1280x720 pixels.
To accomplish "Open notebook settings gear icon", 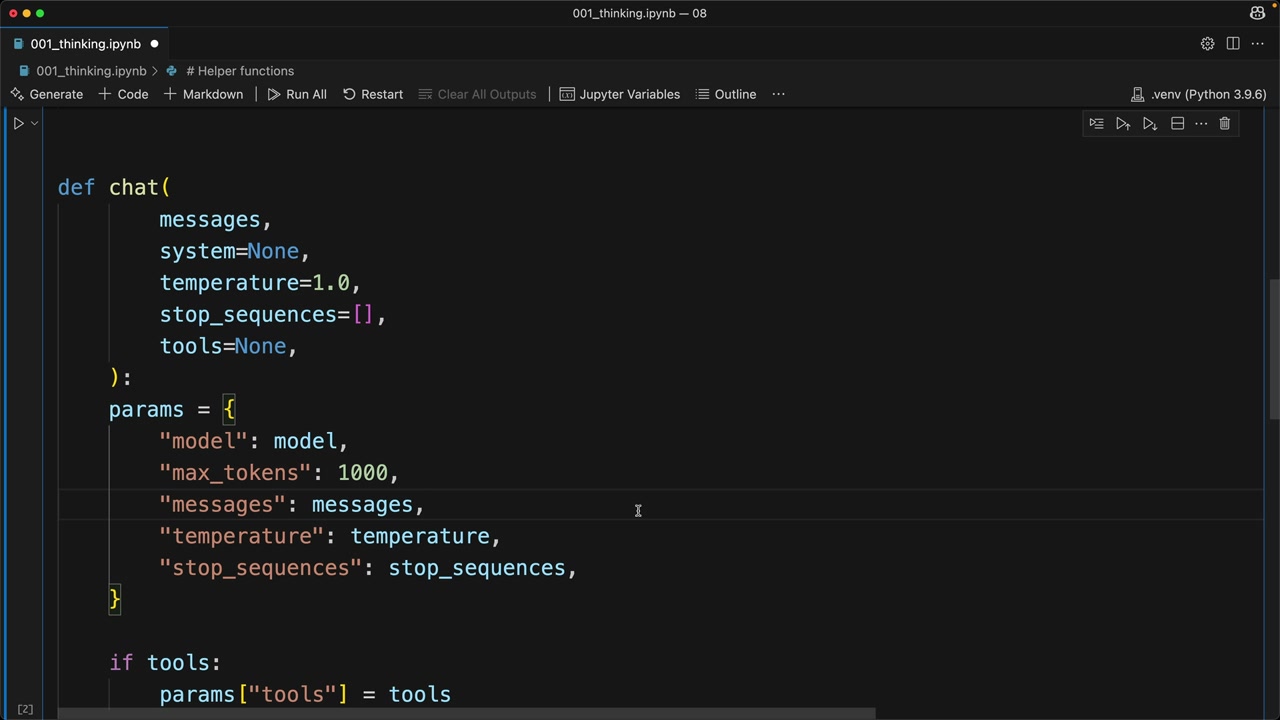I will [x=1207, y=44].
